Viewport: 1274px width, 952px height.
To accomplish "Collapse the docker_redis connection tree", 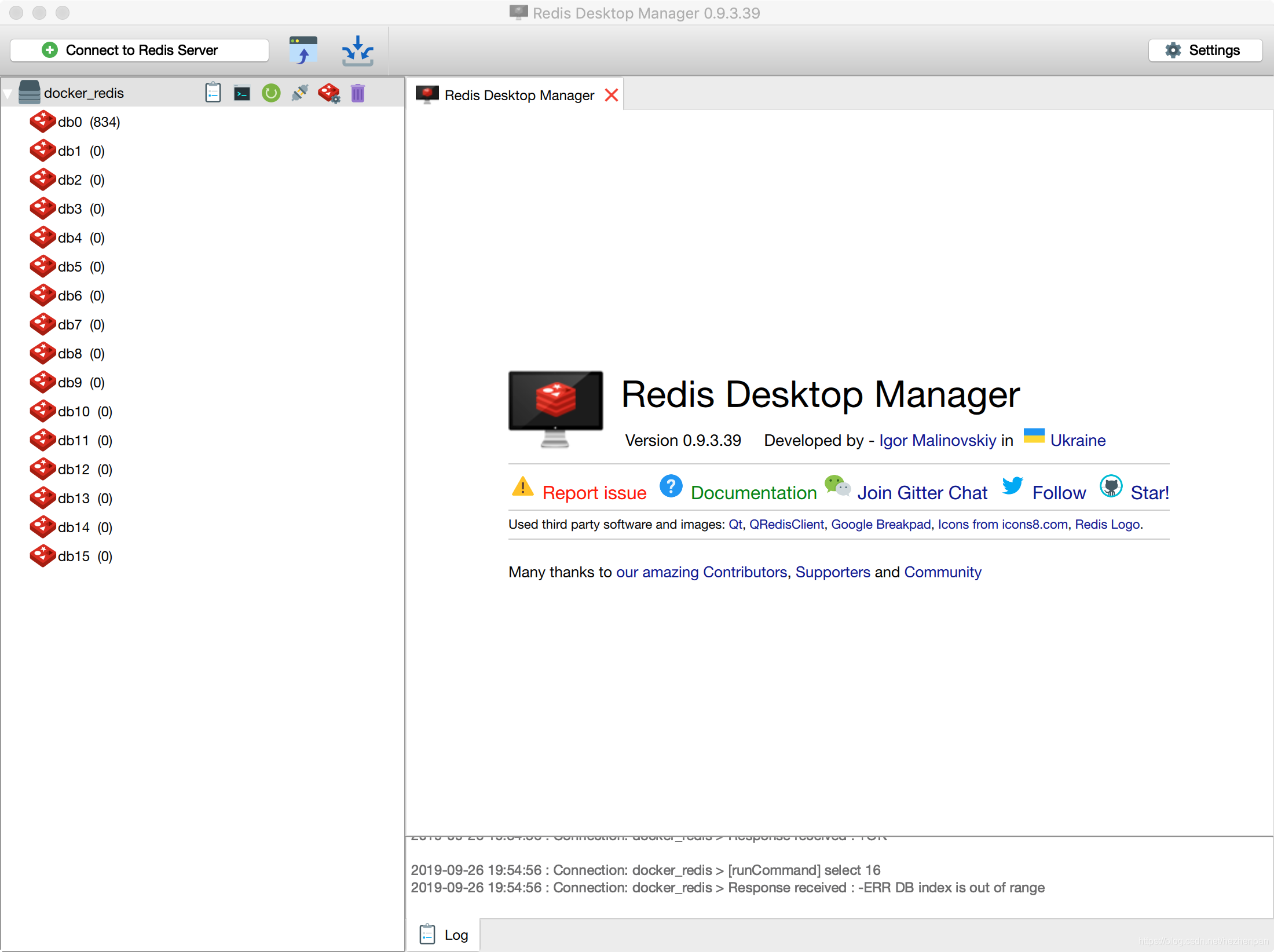I will click(x=8, y=92).
